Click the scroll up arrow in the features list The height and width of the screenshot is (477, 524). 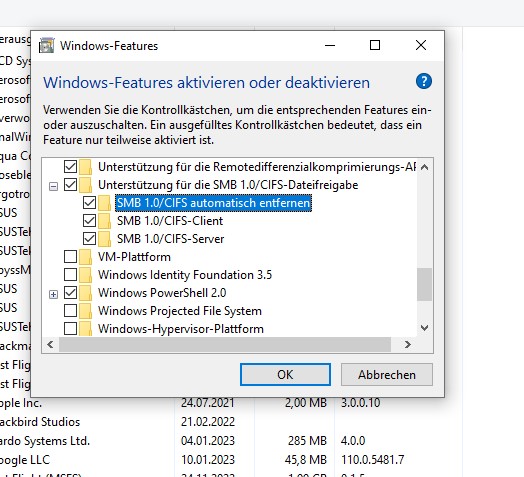click(x=424, y=167)
